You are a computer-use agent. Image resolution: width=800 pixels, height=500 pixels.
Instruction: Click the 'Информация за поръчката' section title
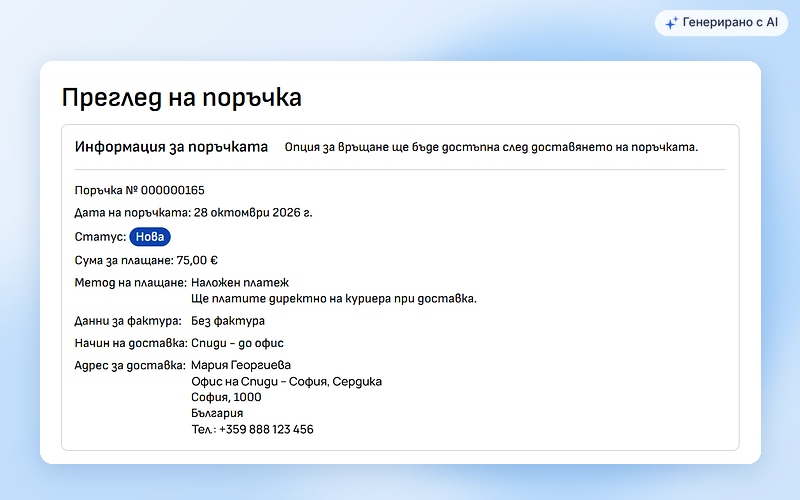(x=171, y=147)
